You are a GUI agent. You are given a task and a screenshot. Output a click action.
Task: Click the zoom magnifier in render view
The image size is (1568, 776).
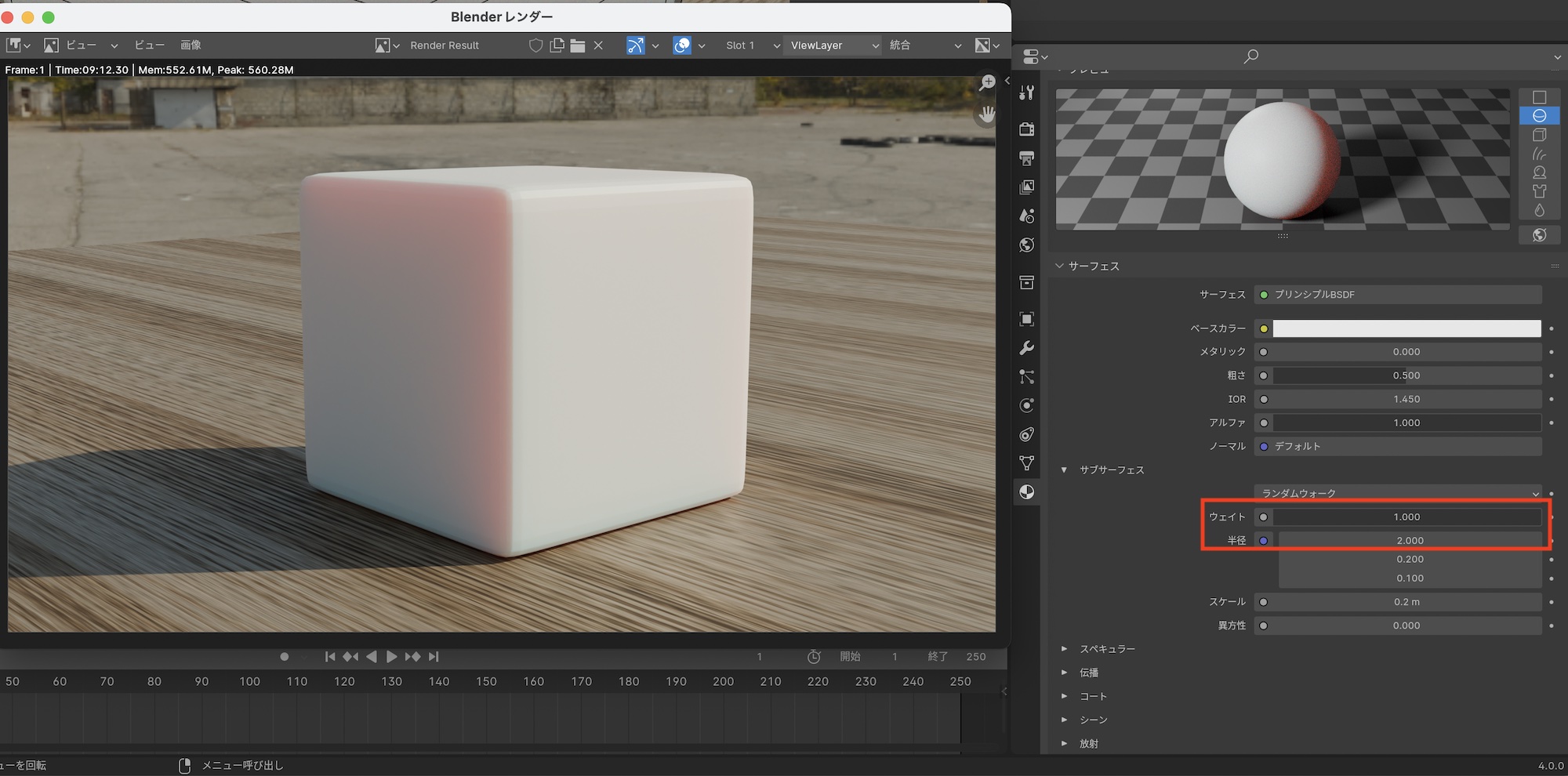click(987, 83)
